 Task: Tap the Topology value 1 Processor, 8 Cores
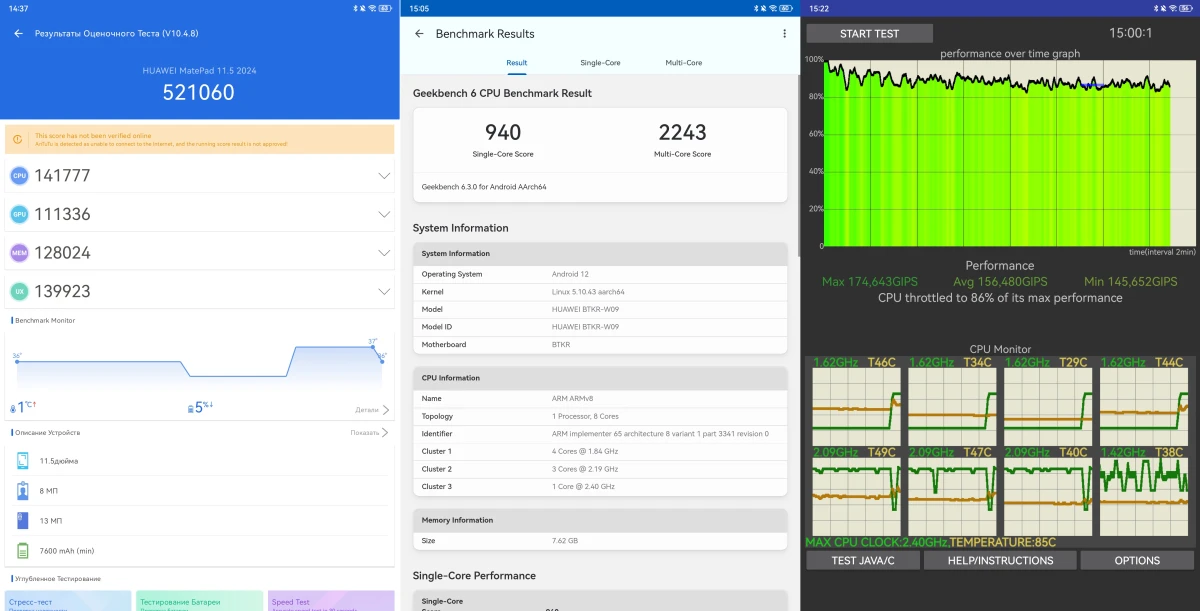(583, 416)
